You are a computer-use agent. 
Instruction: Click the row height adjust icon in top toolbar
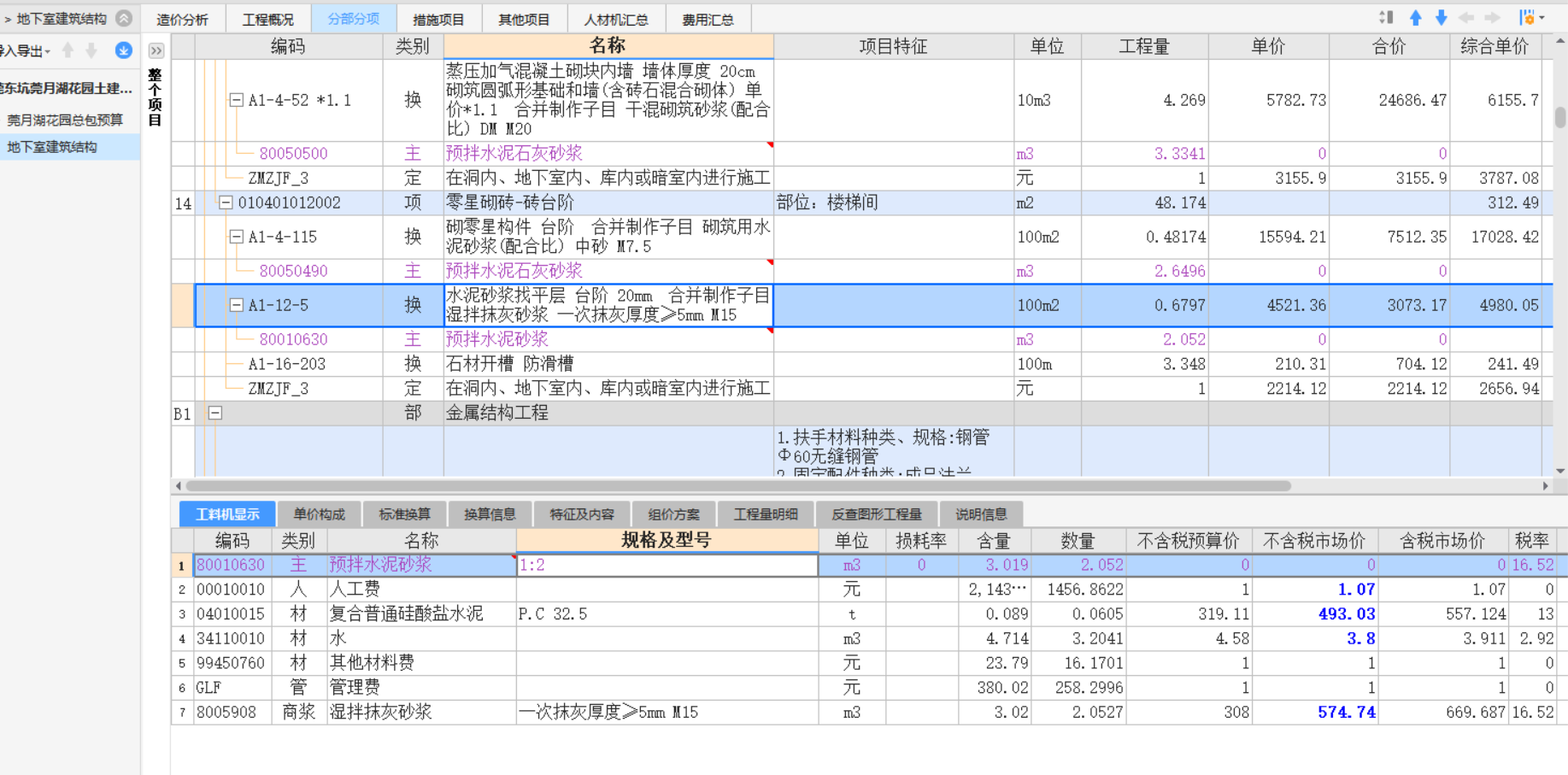coord(1386,18)
